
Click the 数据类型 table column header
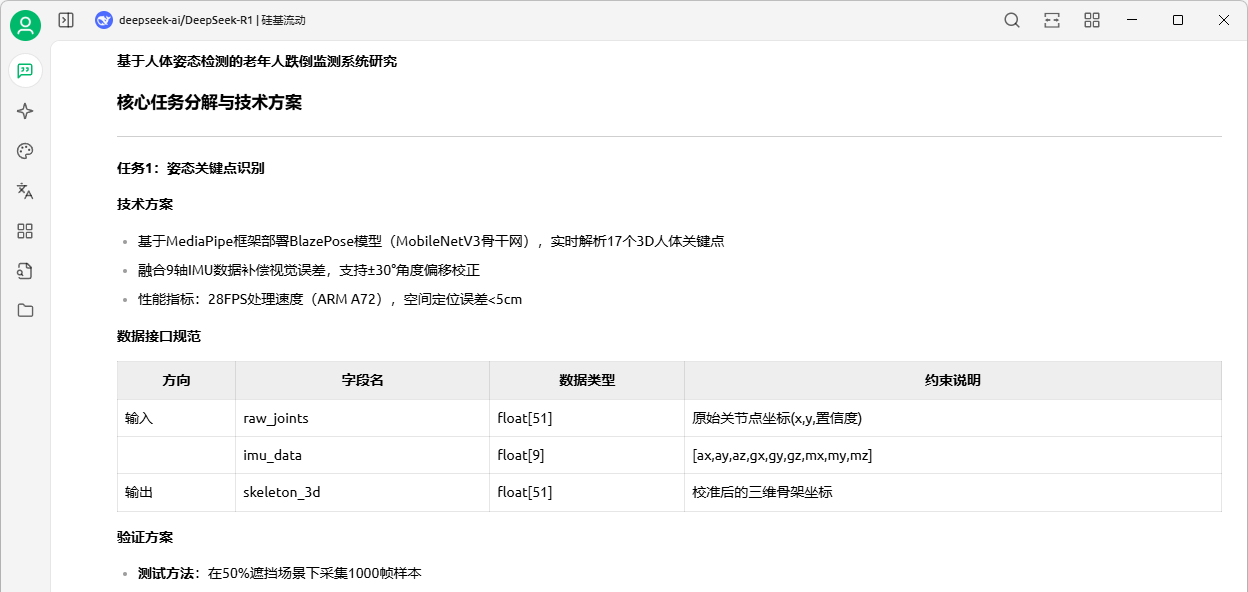[x=587, y=380]
